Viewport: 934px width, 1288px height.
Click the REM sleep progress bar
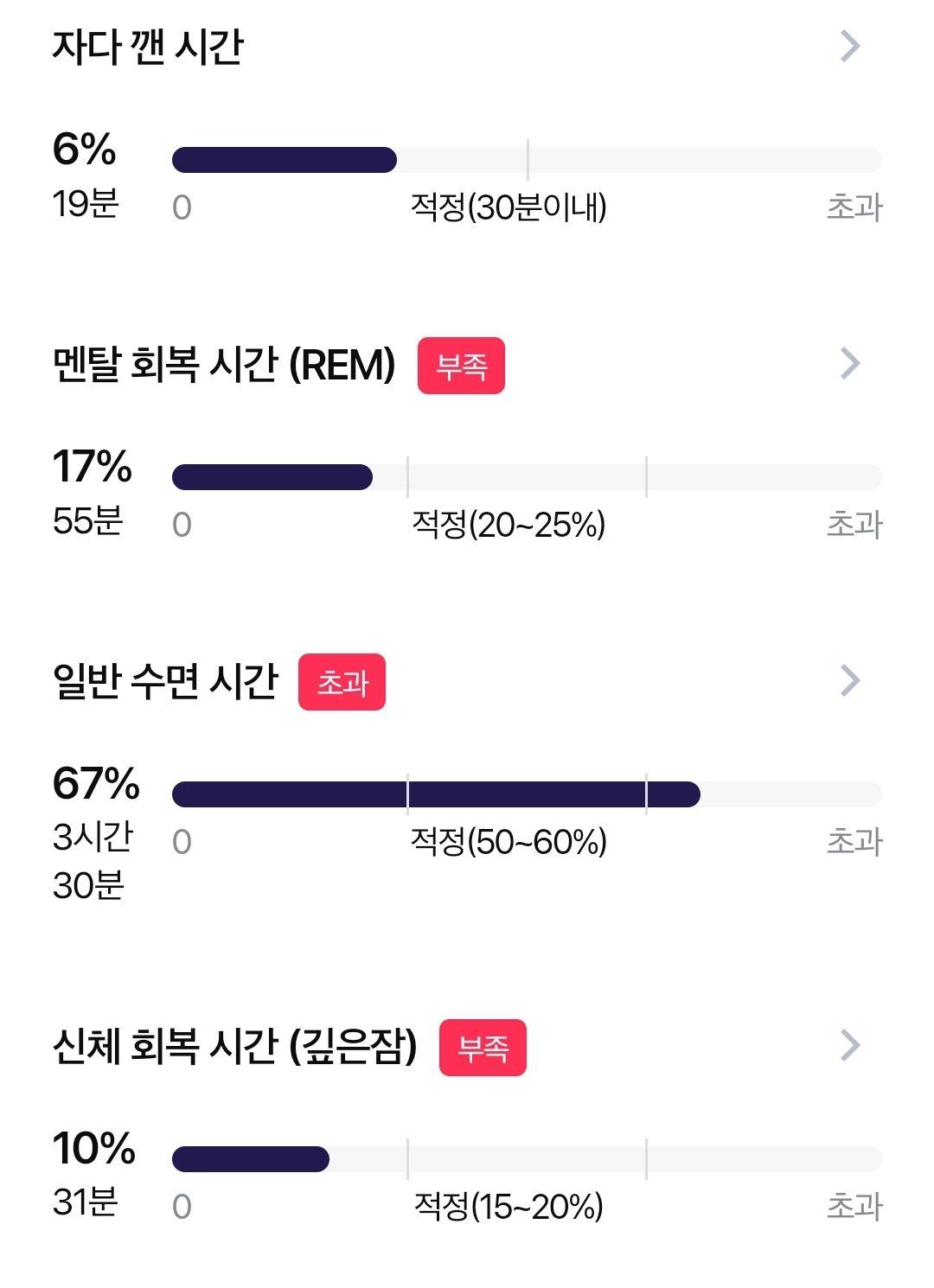click(x=527, y=477)
